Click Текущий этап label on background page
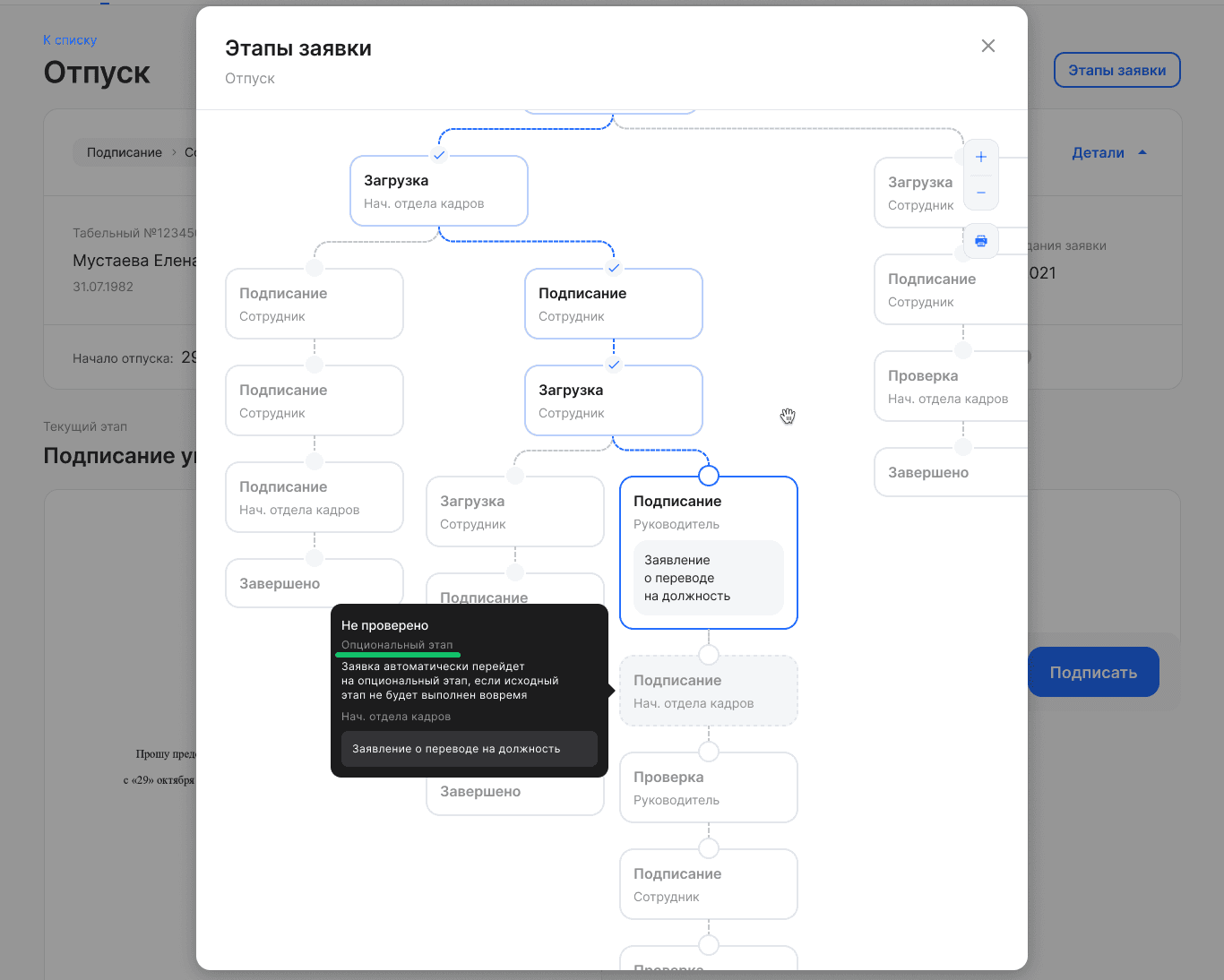The height and width of the screenshot is (980, 1224). [85, 426]
